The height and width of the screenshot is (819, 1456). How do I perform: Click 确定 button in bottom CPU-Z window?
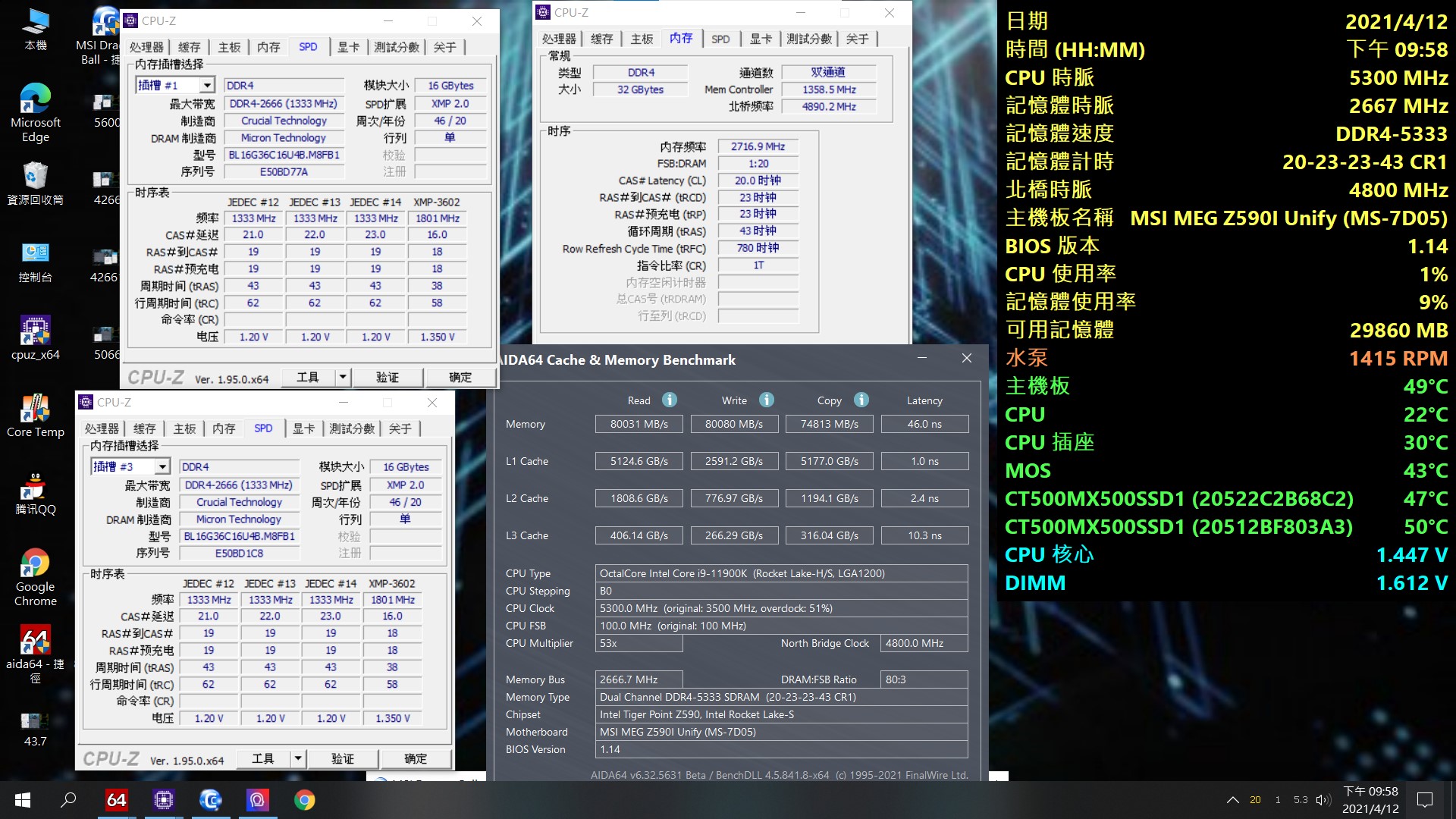tap(416, 758)
